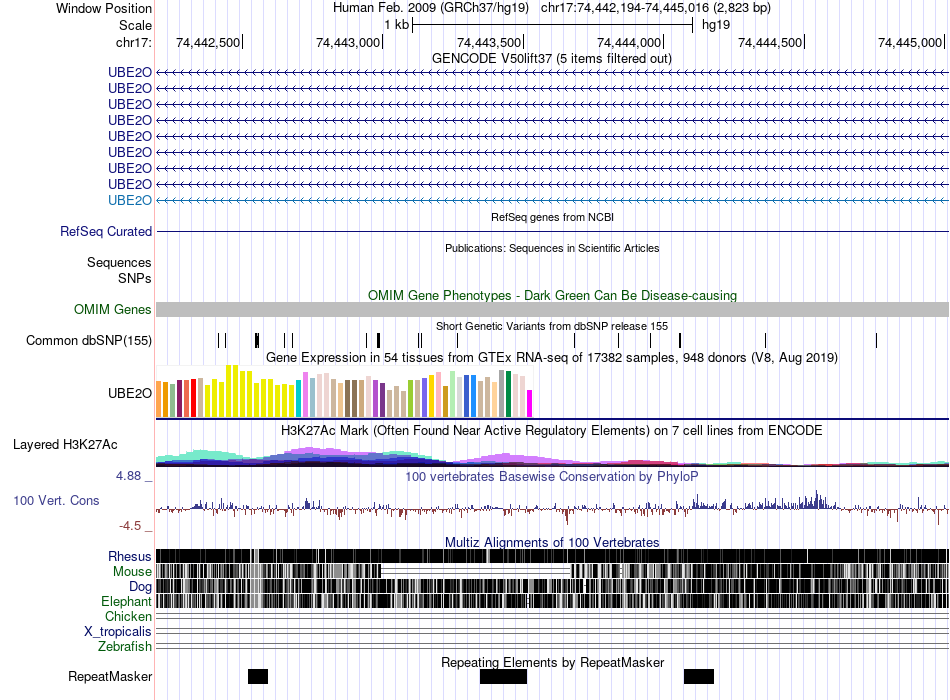Click the rightmost dbSNP variant tick mark
Viewport: 950px width, 700px height.
pos(876,341)
